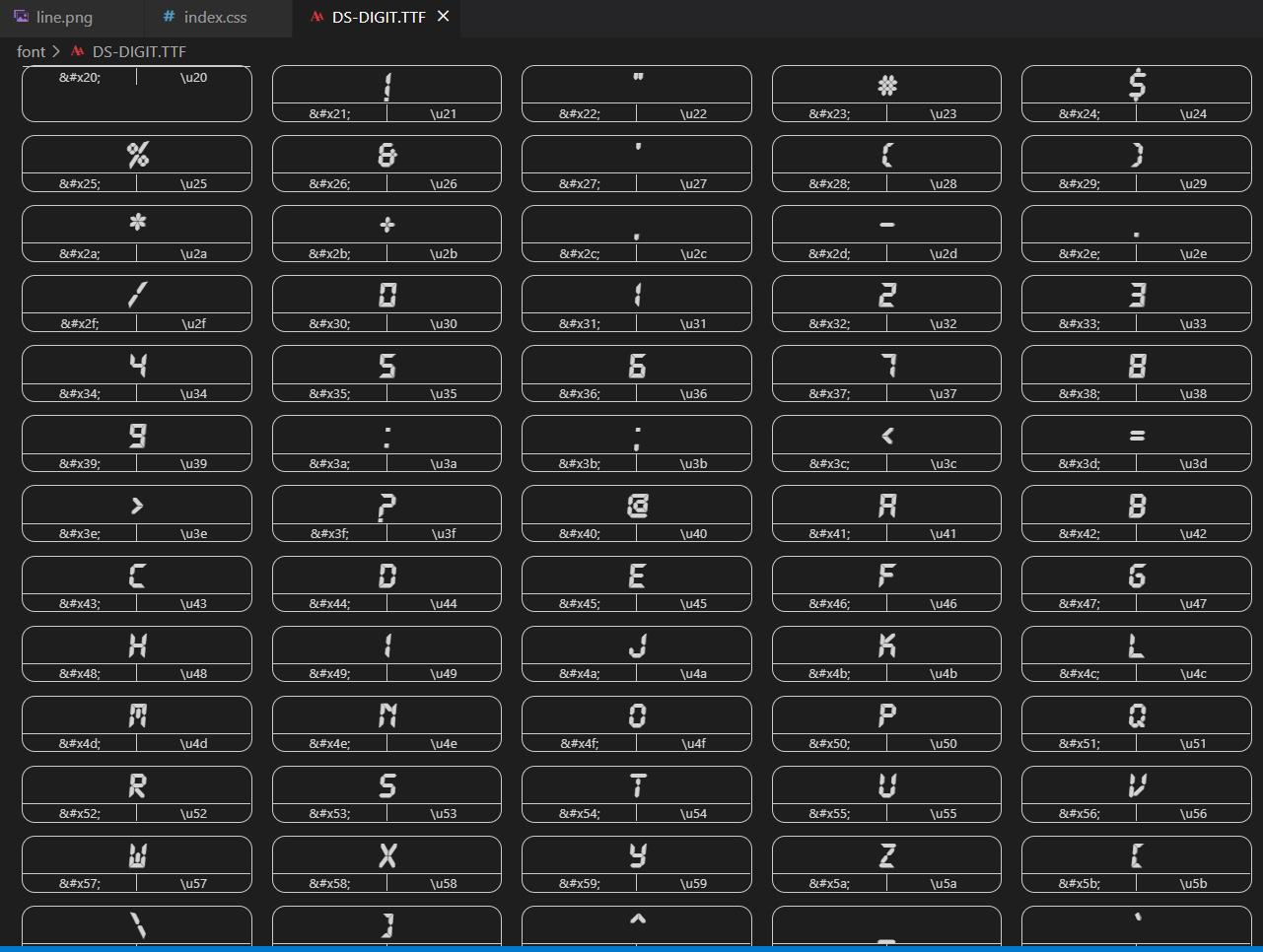
Task: Click the \u4c unicode escape text
Action: click(x=1193, y=673)
